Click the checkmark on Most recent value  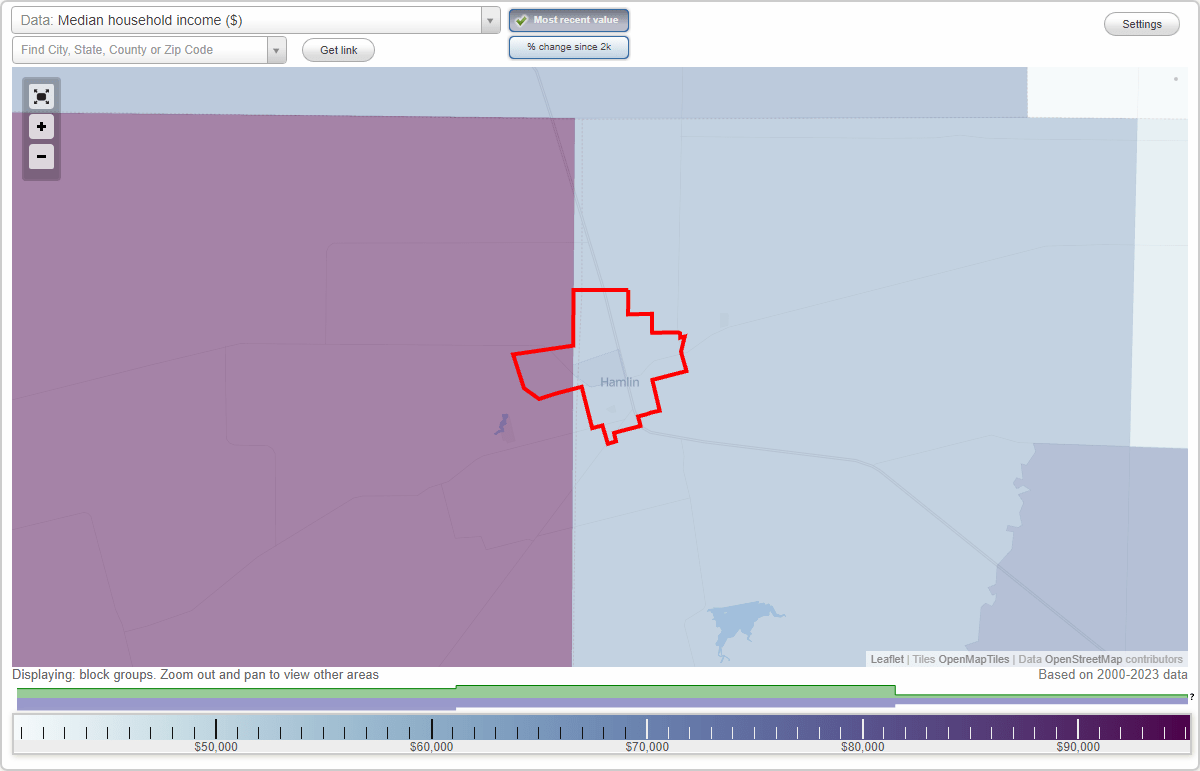pyautogui.click(x=521, y=19)
